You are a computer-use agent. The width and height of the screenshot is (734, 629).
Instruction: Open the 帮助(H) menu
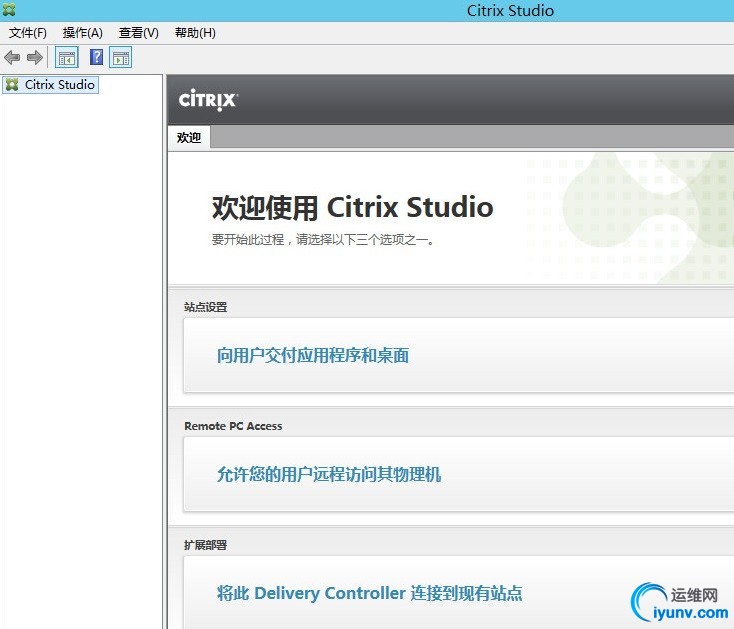click(x=195, y=33)
